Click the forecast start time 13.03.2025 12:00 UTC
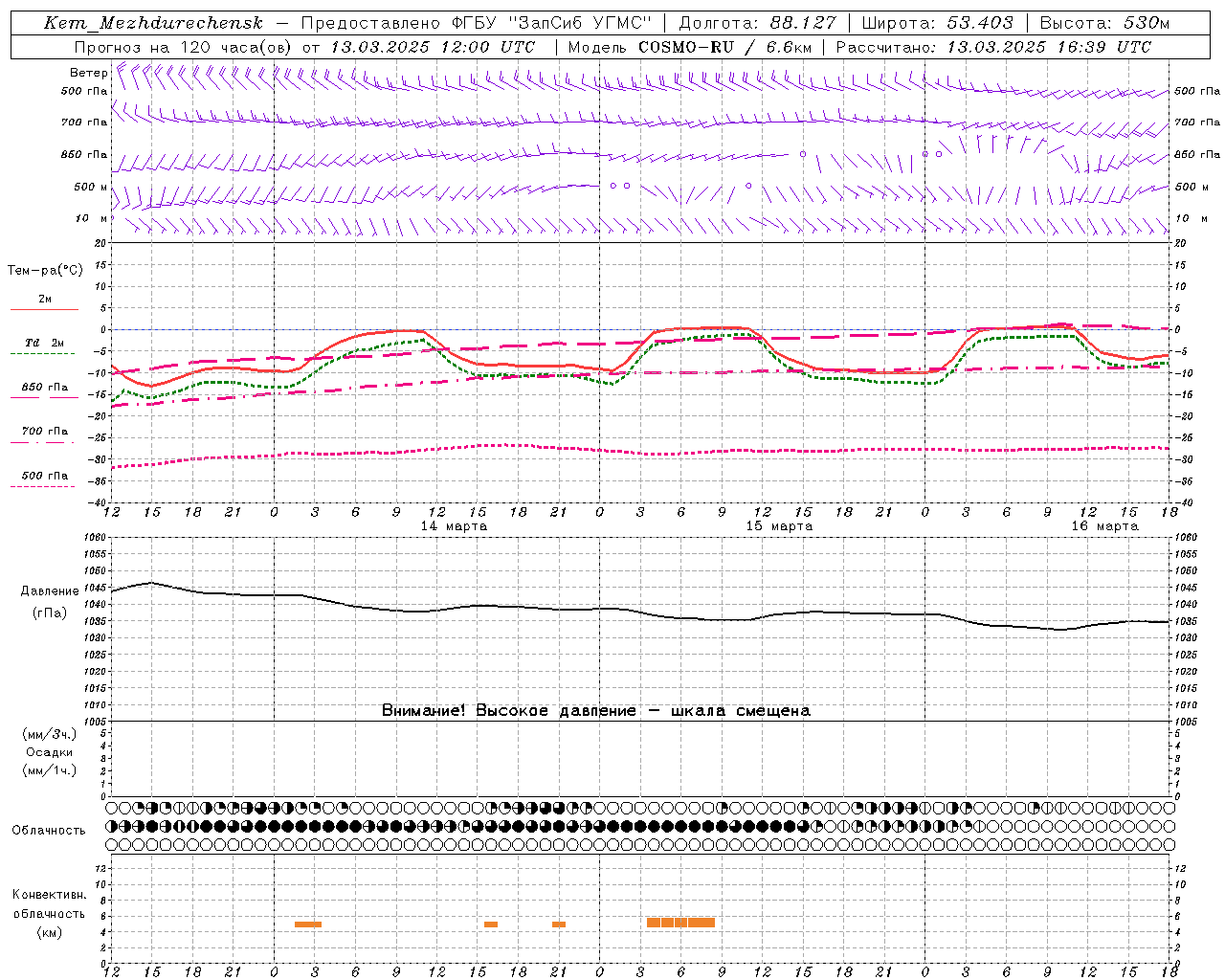 pos(433,47)
